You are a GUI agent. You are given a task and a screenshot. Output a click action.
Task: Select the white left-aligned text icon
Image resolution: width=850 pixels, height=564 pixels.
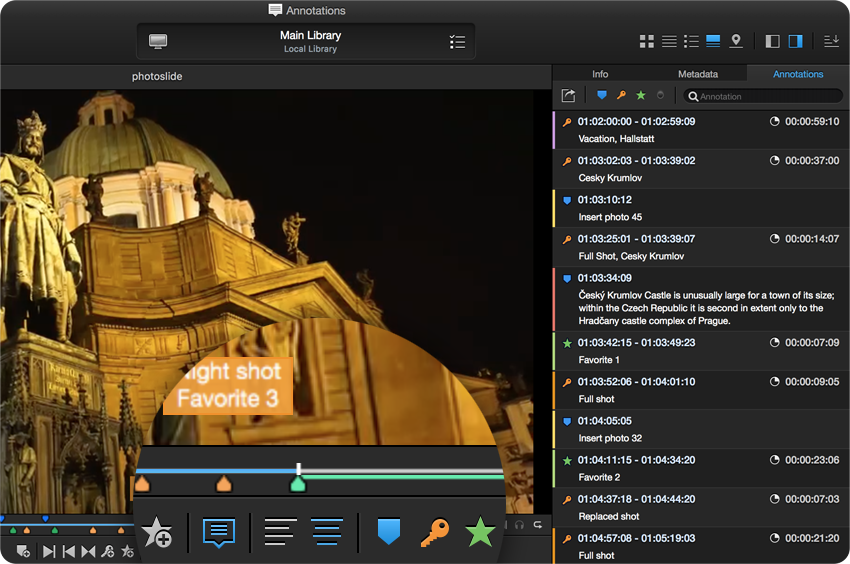(x=280, y=532)
